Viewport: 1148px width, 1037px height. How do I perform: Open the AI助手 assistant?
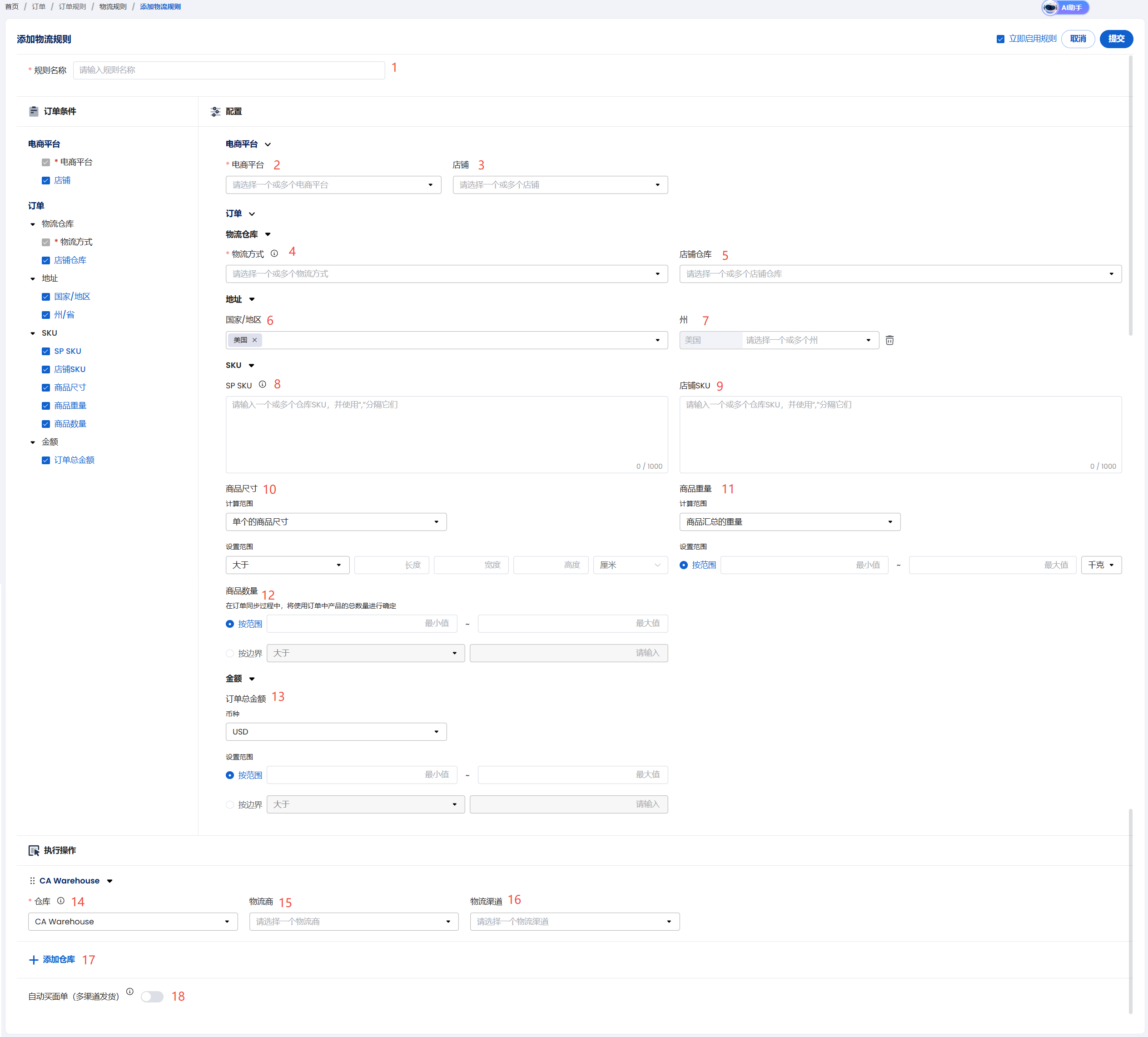pyautogui.click(x=1065, y=7)
